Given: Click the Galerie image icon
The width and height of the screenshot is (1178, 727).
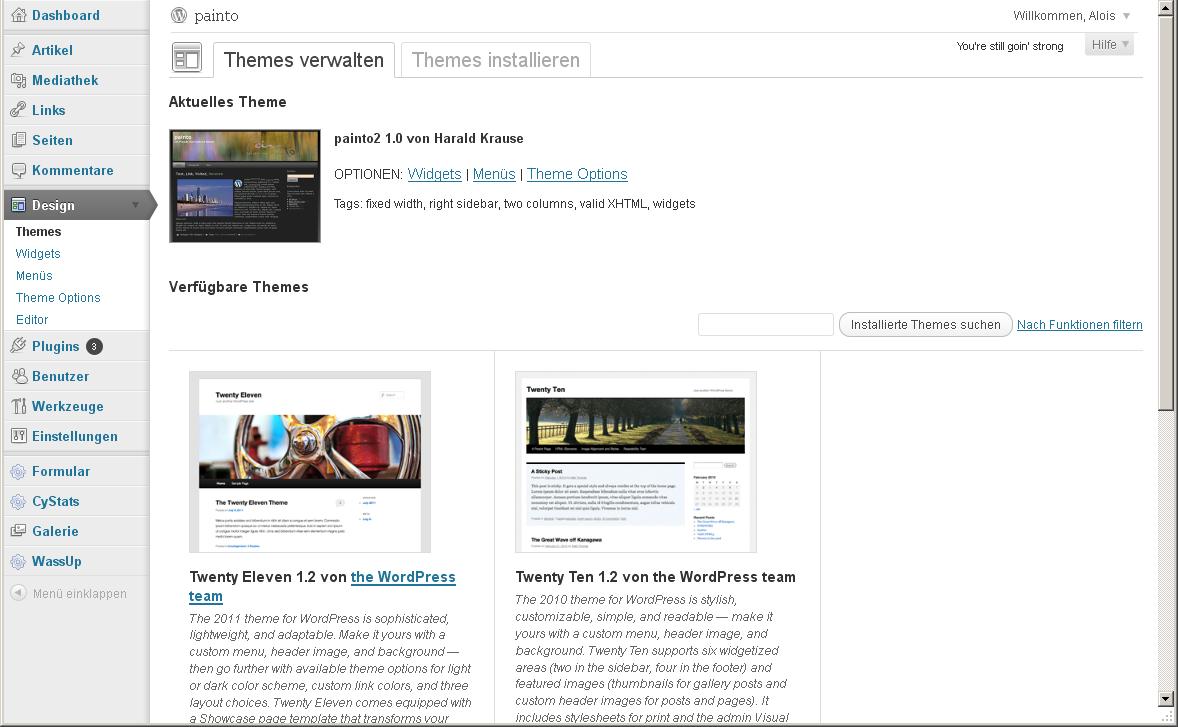Looking at the screenshot, I should pos(18,531).
